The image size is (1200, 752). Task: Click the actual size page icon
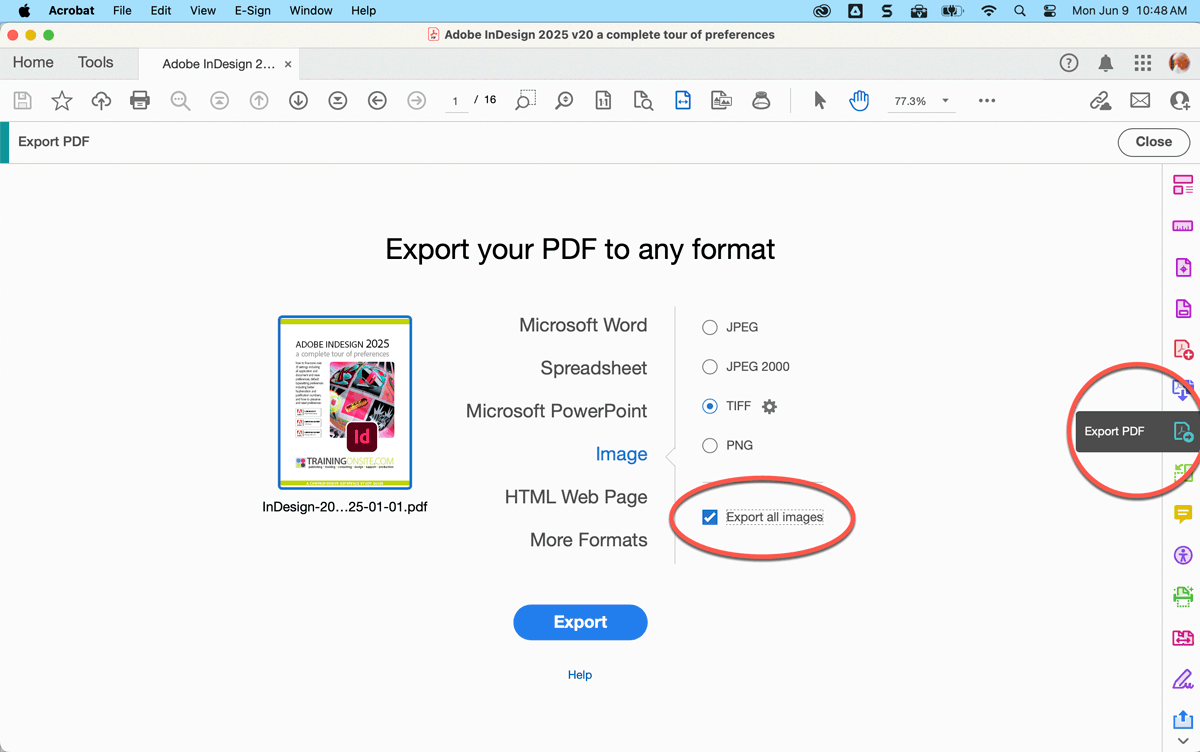pyautogui.click(x=604, y=101)
